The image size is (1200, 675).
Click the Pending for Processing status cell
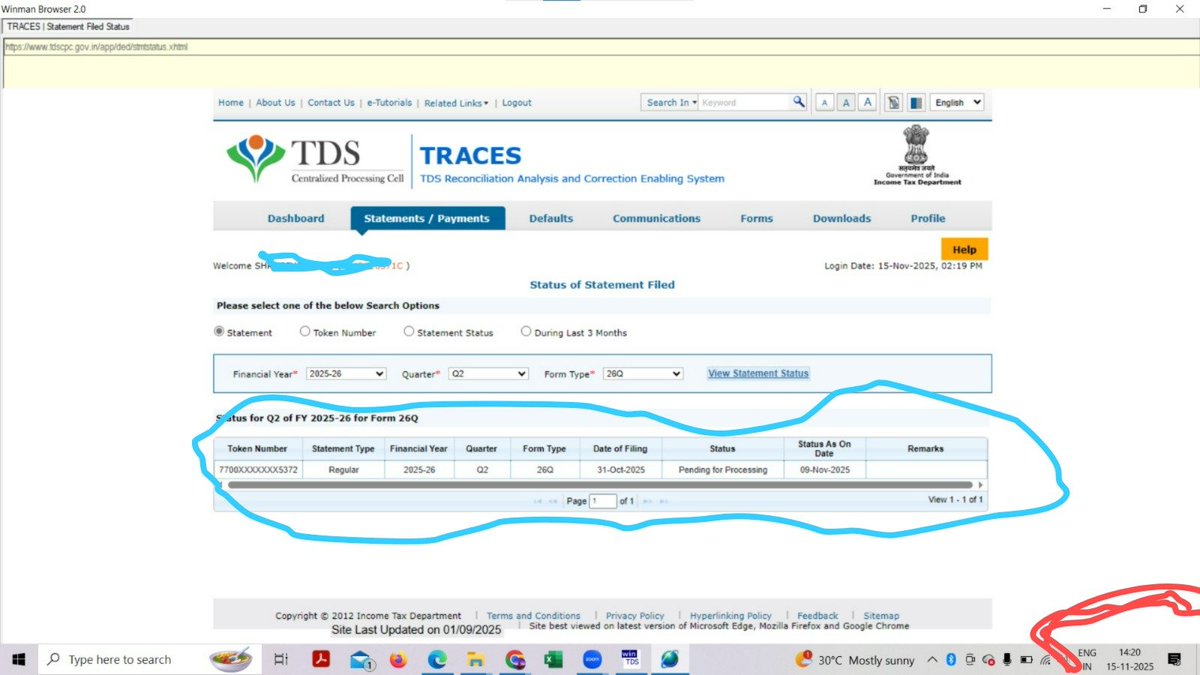(x=722, y=469)
